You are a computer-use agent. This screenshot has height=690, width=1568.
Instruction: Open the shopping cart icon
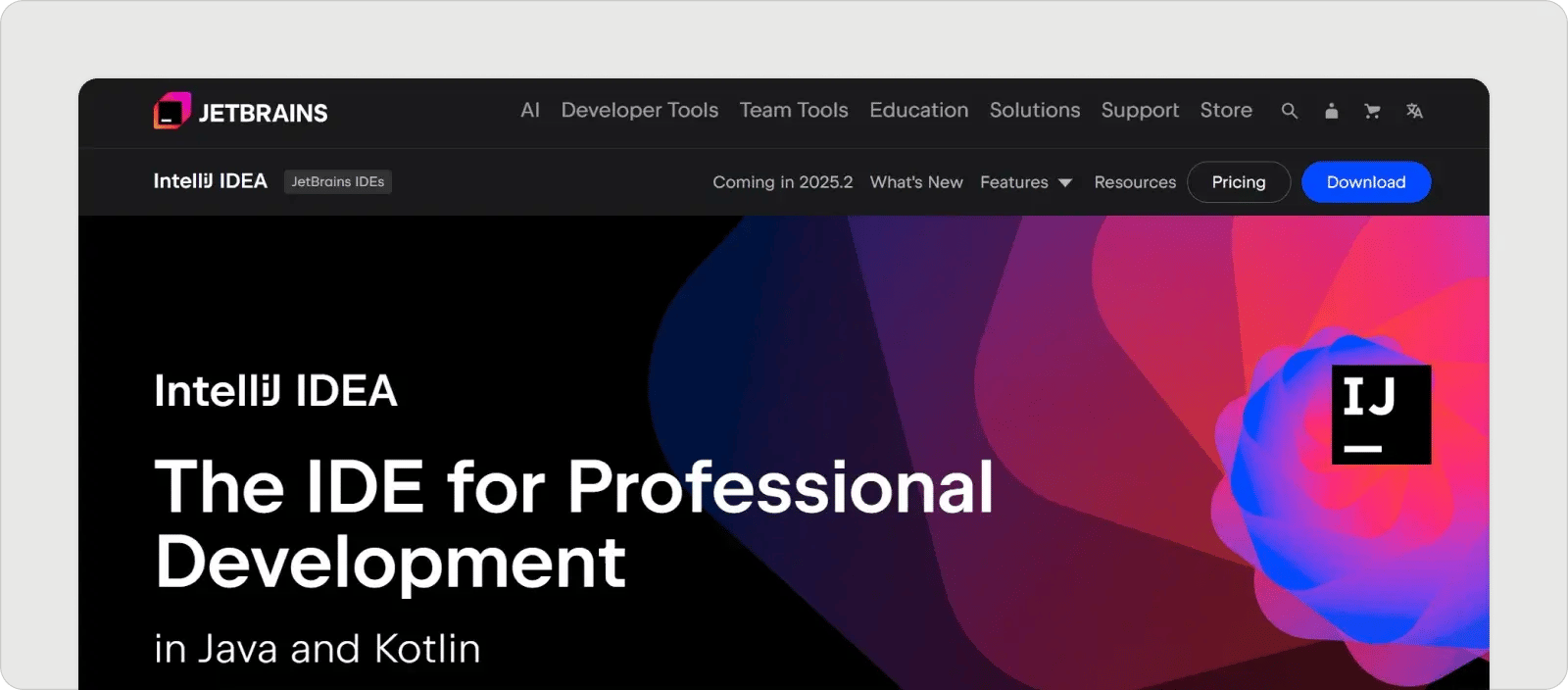[1372, 111]
